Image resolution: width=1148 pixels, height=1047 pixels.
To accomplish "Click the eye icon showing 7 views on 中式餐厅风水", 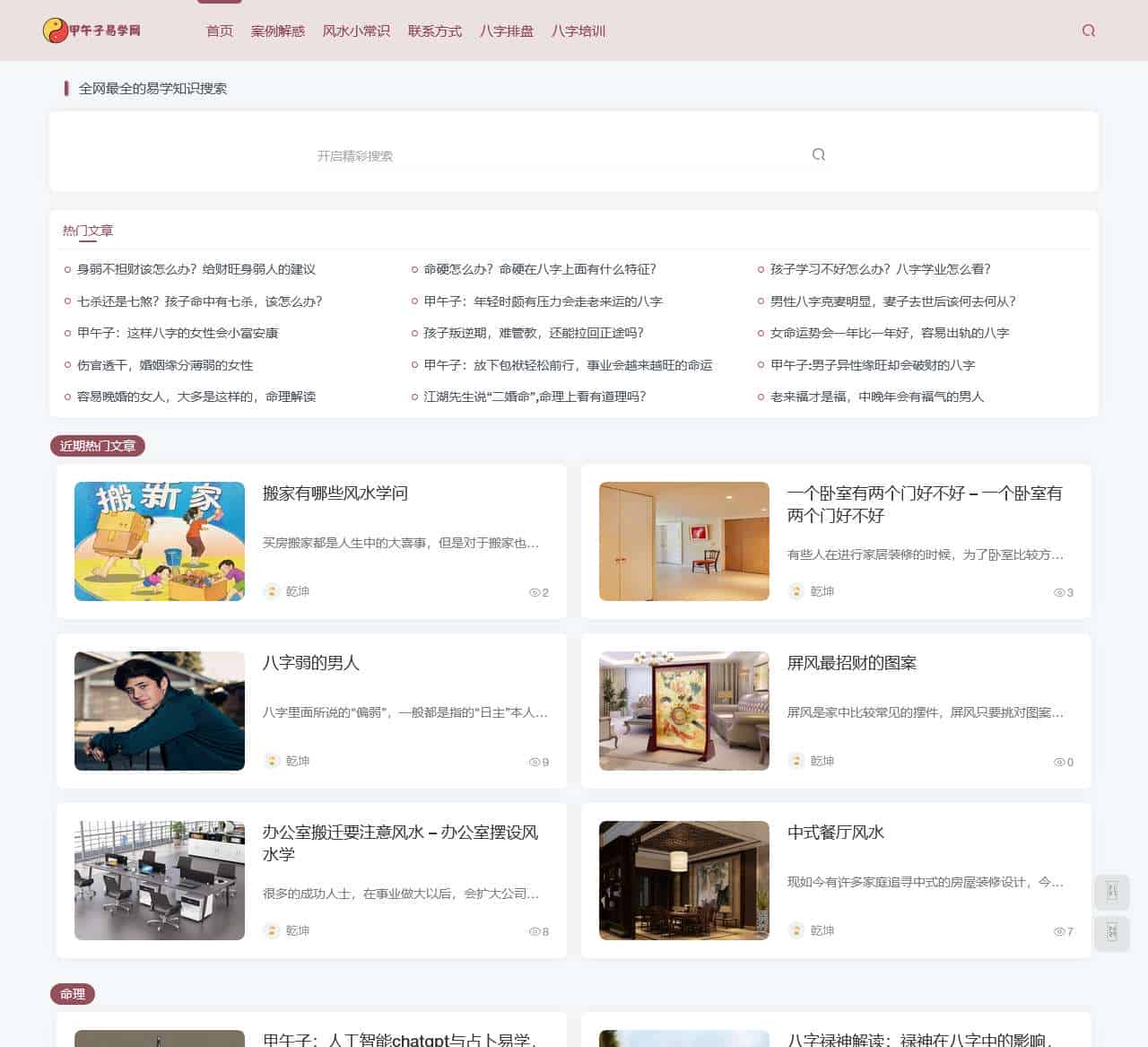I will (1058, 931).
